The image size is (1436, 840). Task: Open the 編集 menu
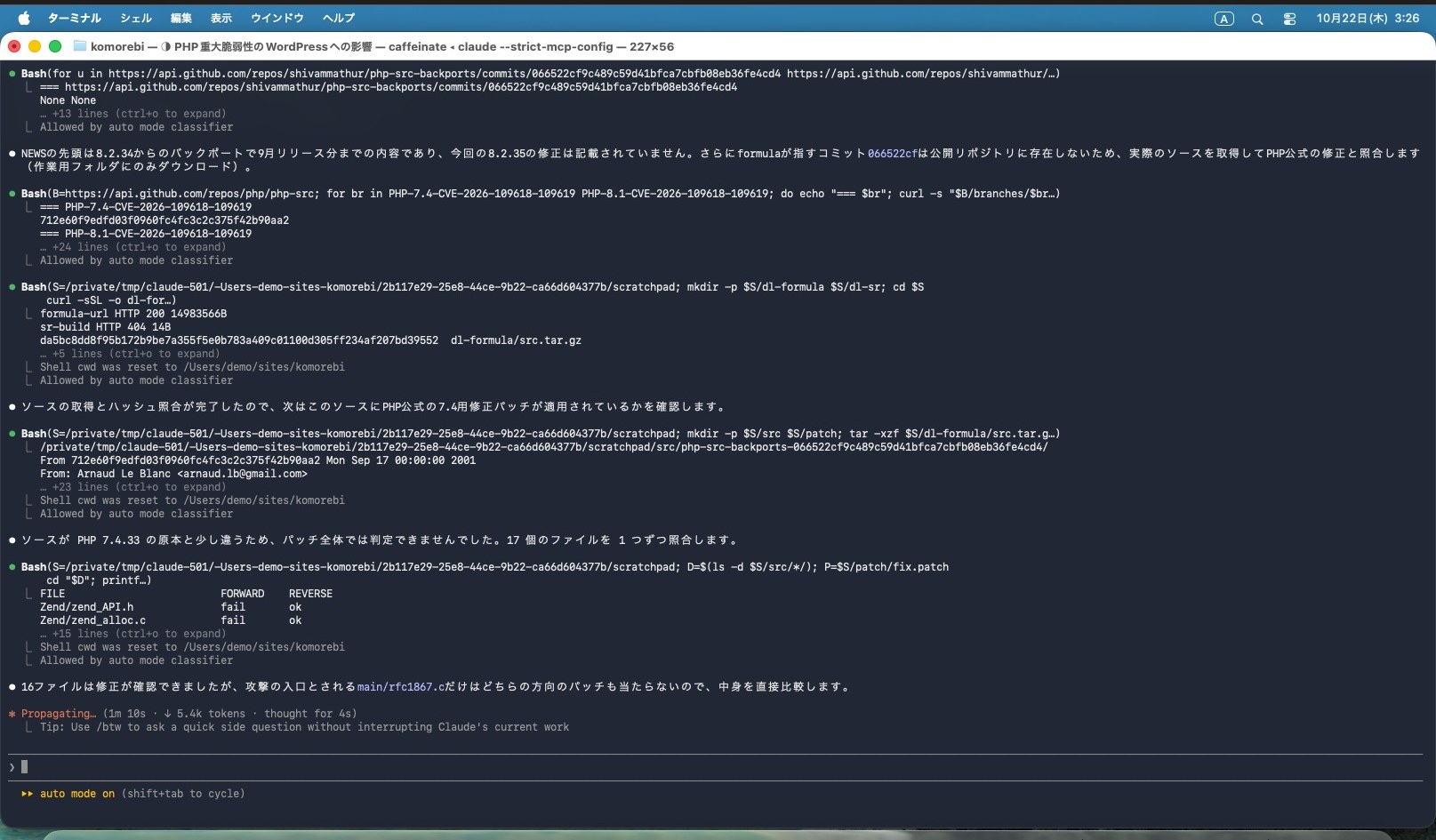tap(181, 18)
